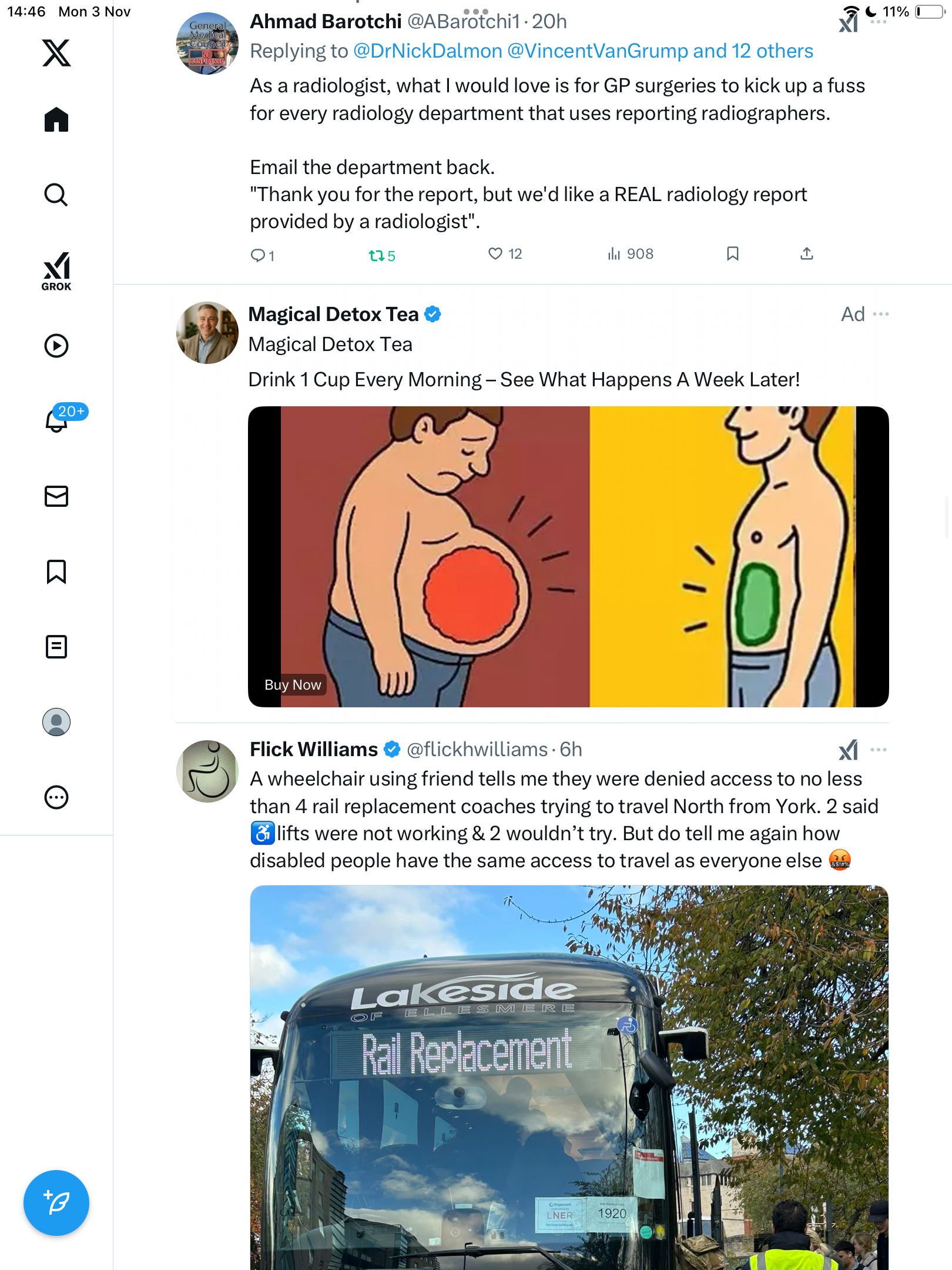This screenshot has width=952, height=1270.
Task: Open your Profile from the sidebar
Action: (x=56, y=722)
